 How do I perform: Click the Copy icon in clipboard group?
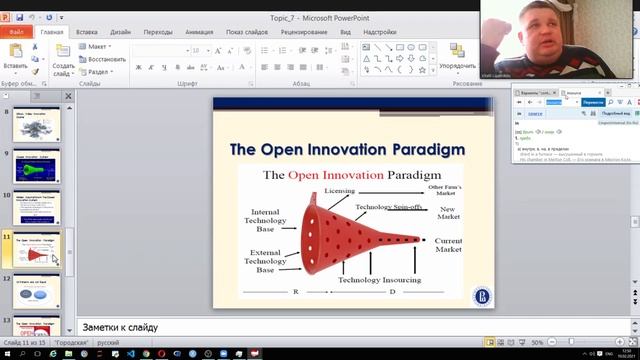pos(35,59)
